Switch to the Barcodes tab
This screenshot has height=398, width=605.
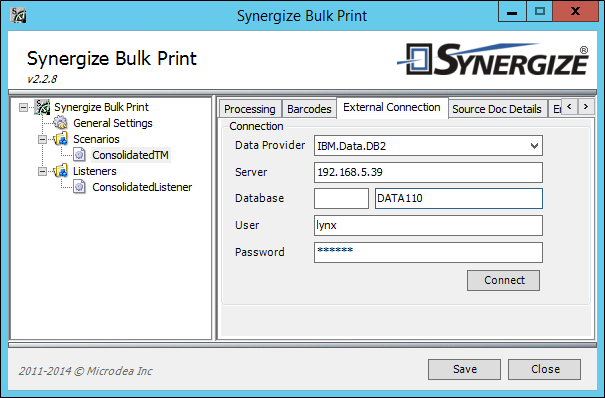tap(309, 109)
